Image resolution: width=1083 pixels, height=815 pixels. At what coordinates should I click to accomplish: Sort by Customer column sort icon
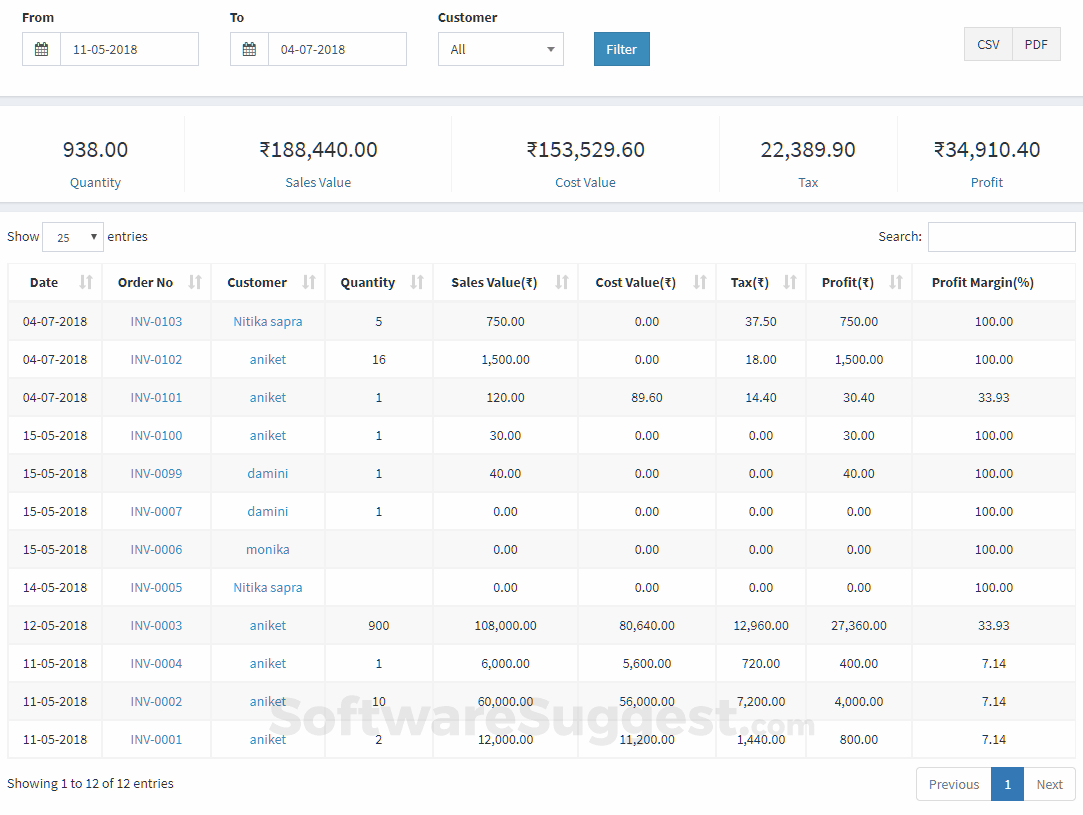[309, 282]
